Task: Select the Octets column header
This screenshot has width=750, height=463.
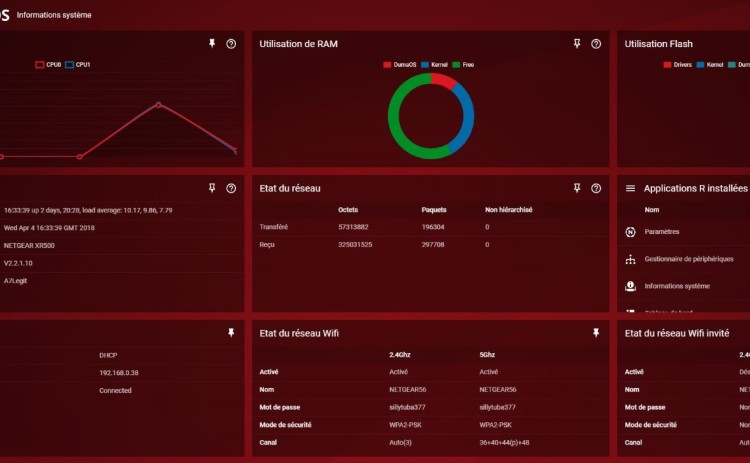Action: coord(348,209)
